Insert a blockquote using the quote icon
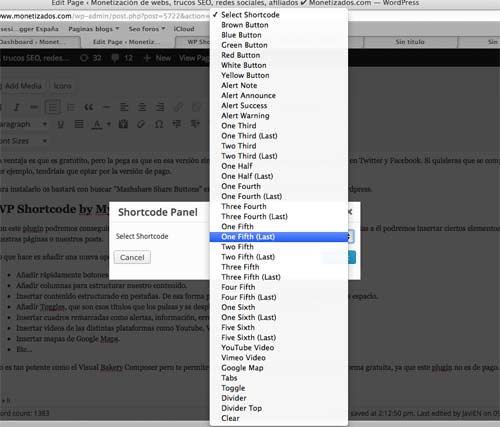The image size is (500, 427). tap(89, 107)
